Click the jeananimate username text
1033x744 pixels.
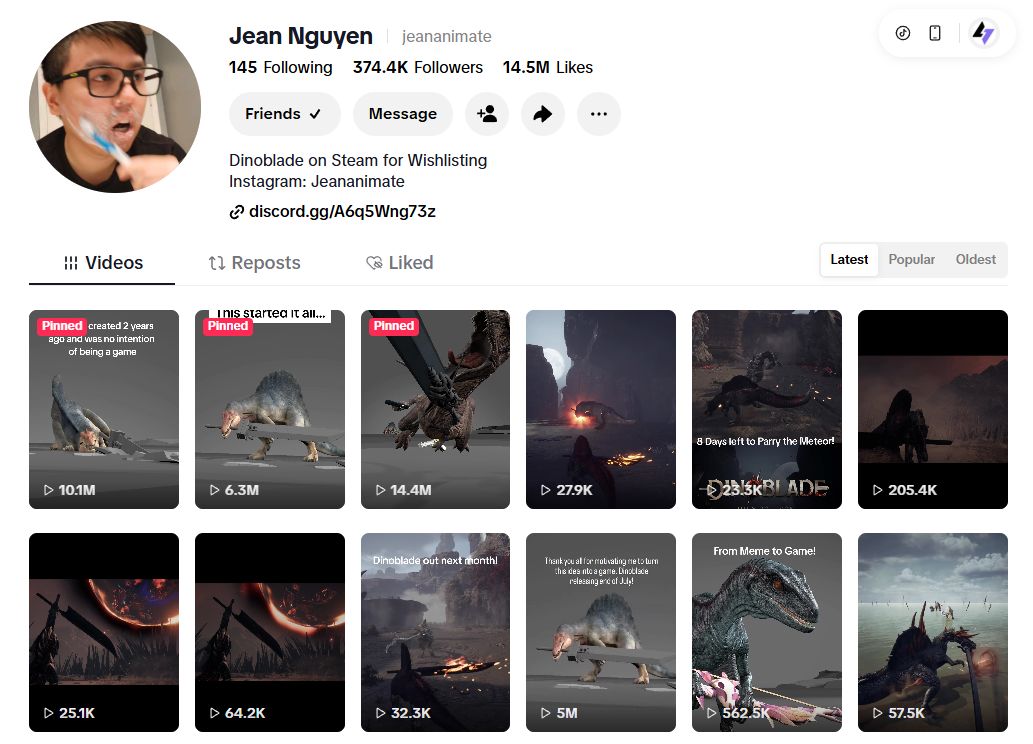(447, 36)
